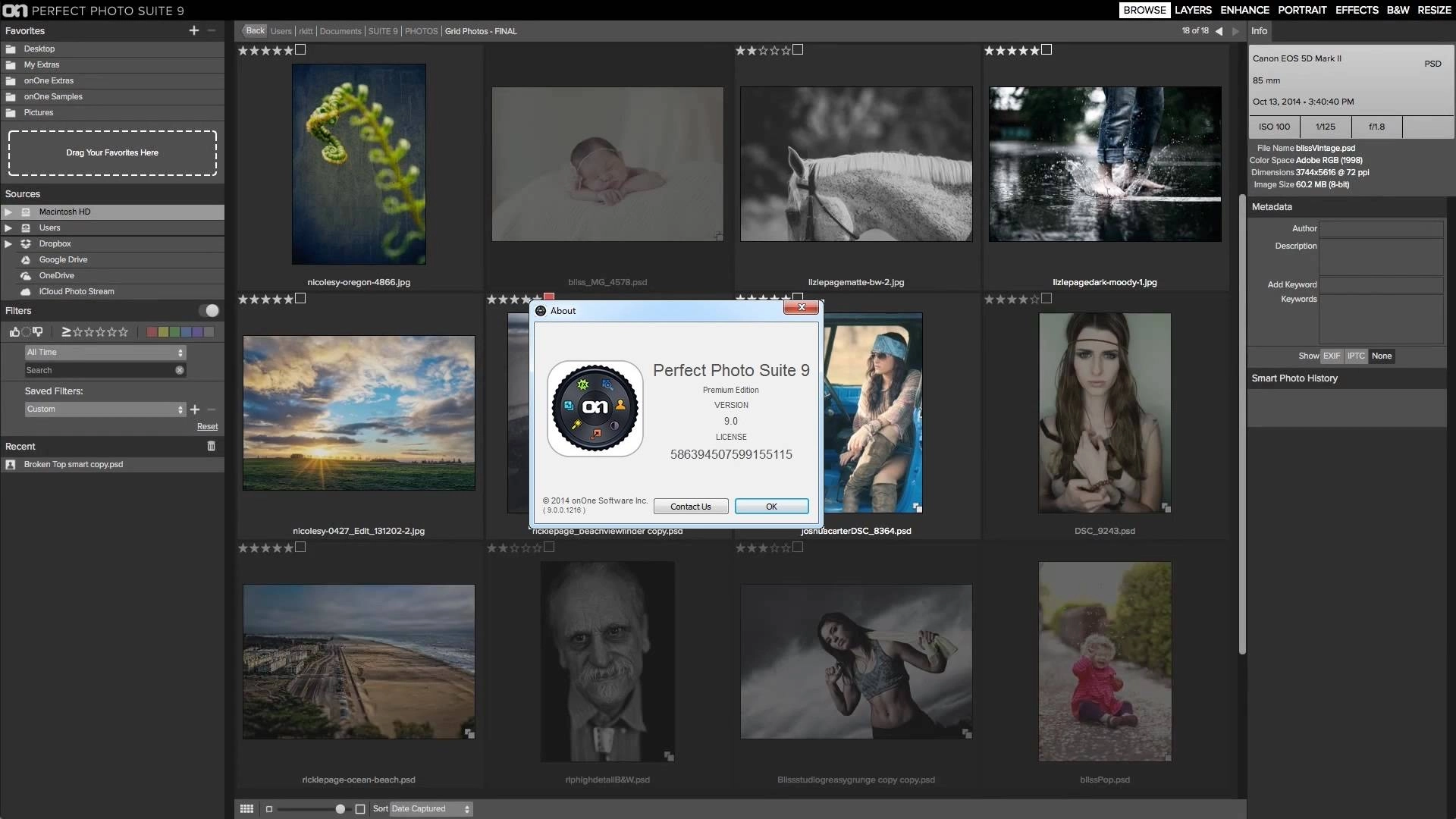Click the greater-than-or-equal rating operator
1456x819 pixels.
point(66,331)
